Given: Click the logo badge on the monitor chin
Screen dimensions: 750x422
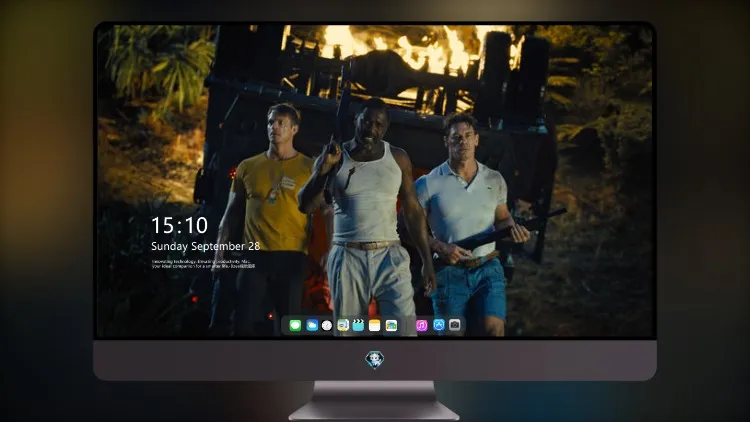Looking at the screenshot, I should 375,360.
